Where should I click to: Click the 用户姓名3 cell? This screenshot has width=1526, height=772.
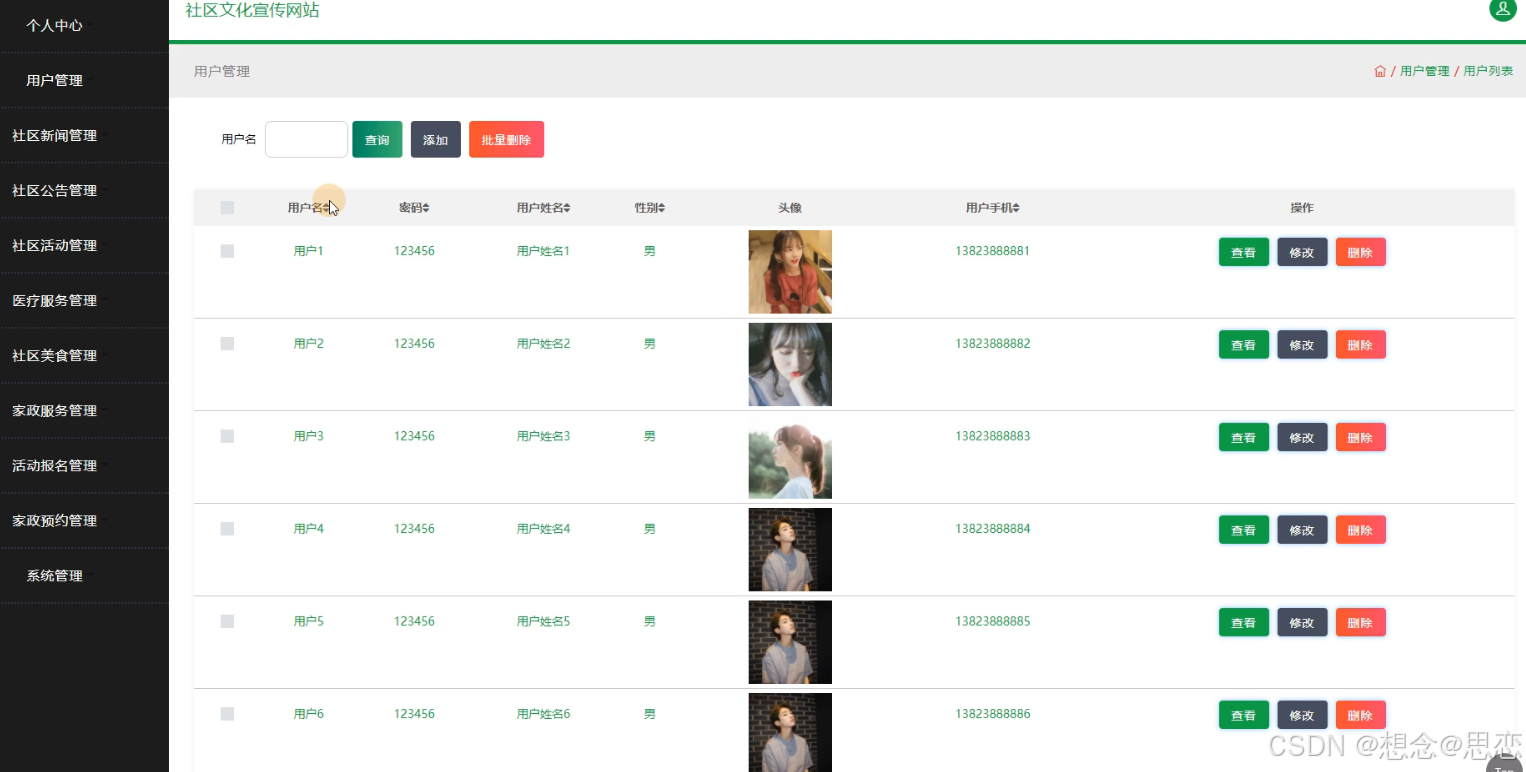(x=543, y=436)
